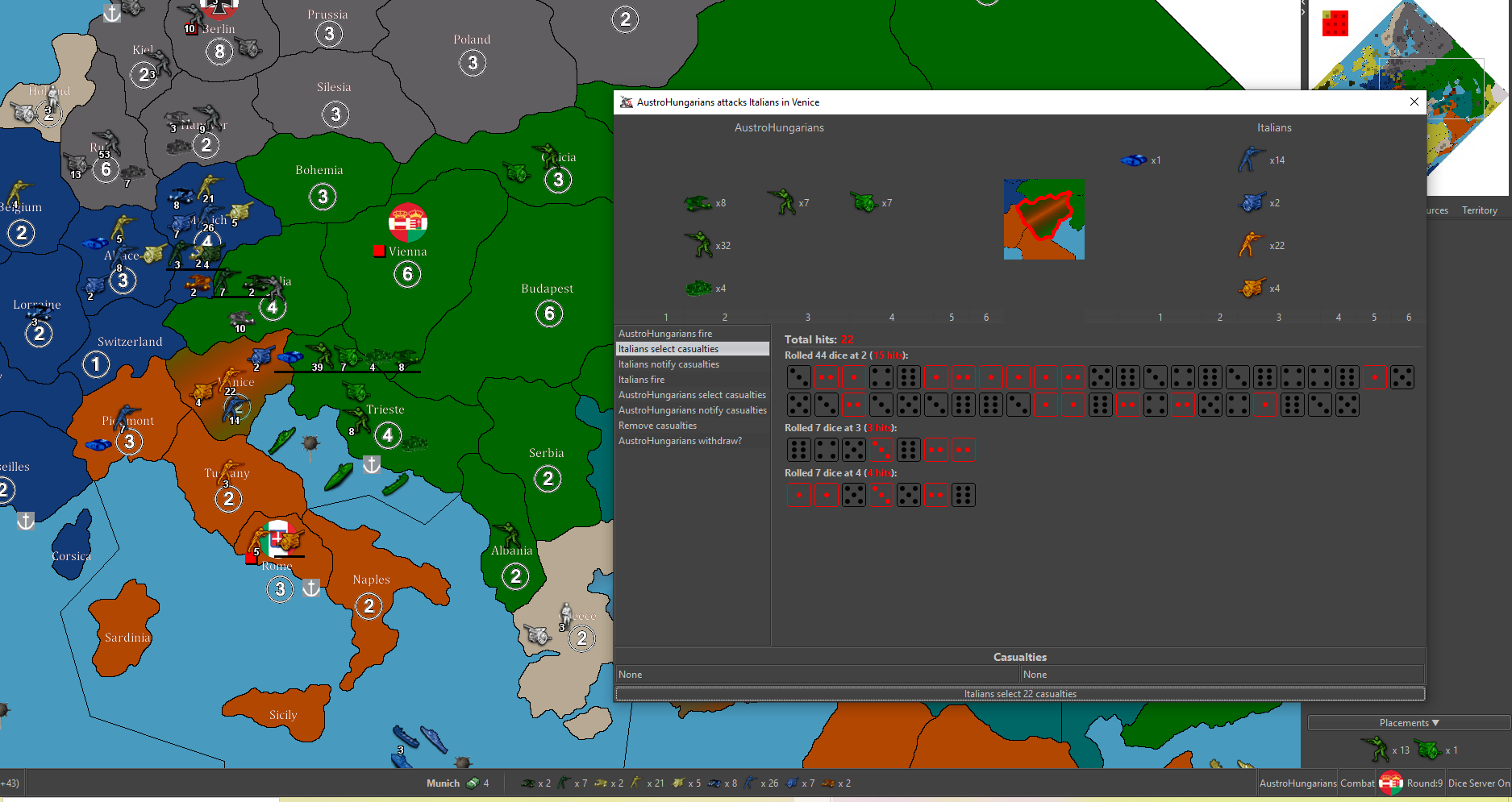
Task: Click the sea mine icon in the Adriatic
Action: click(x=310, y=443)
